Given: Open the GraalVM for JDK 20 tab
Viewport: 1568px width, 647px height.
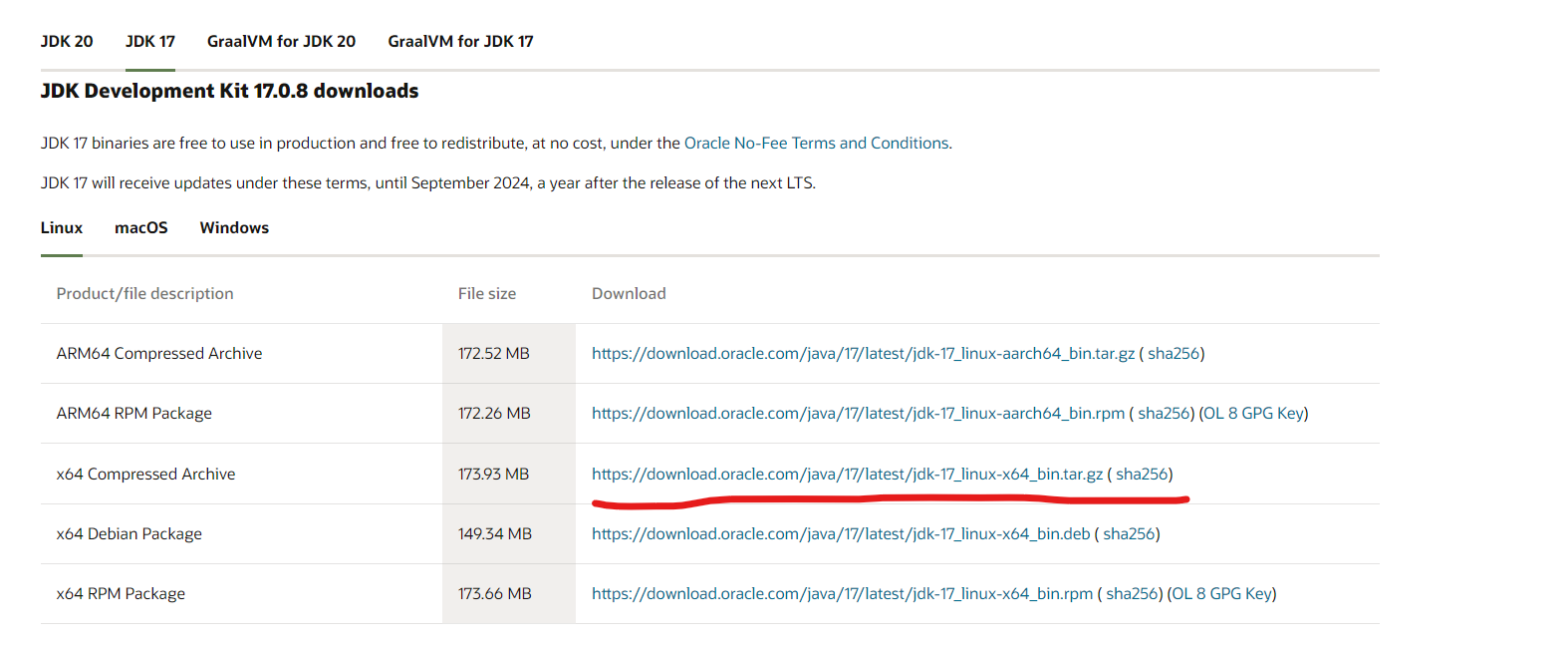Looking at the screenshot, I should (281, 41).
